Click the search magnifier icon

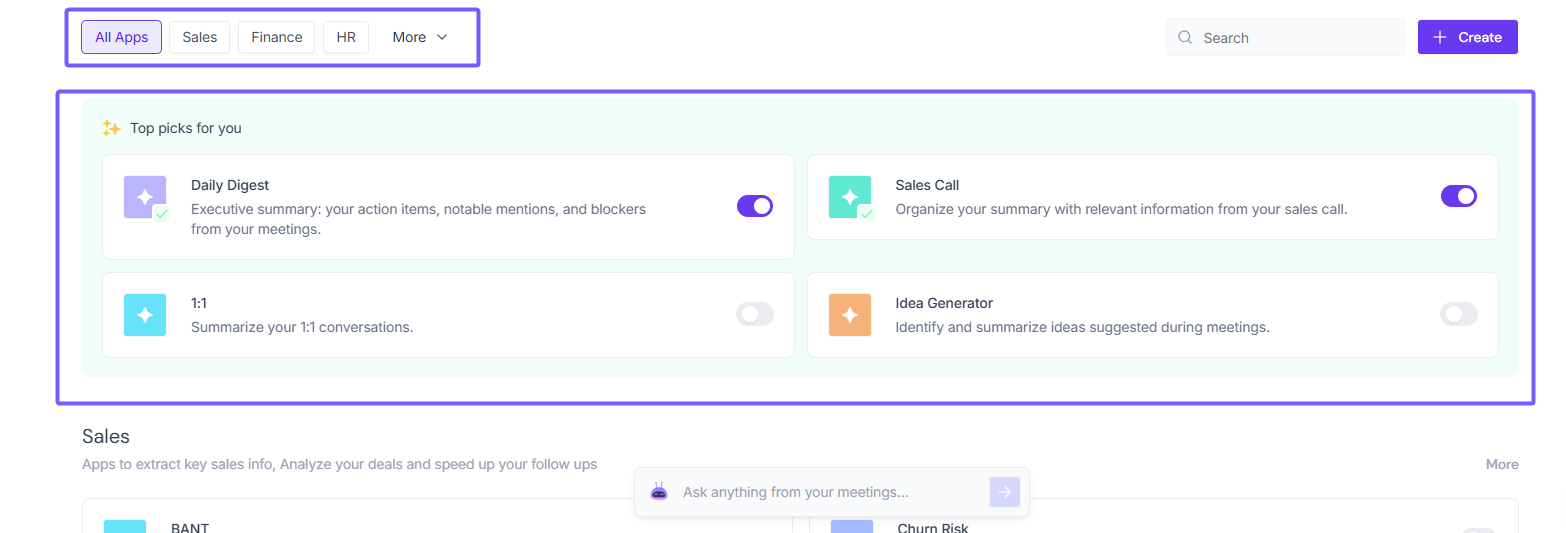[x=1185, y=38]
